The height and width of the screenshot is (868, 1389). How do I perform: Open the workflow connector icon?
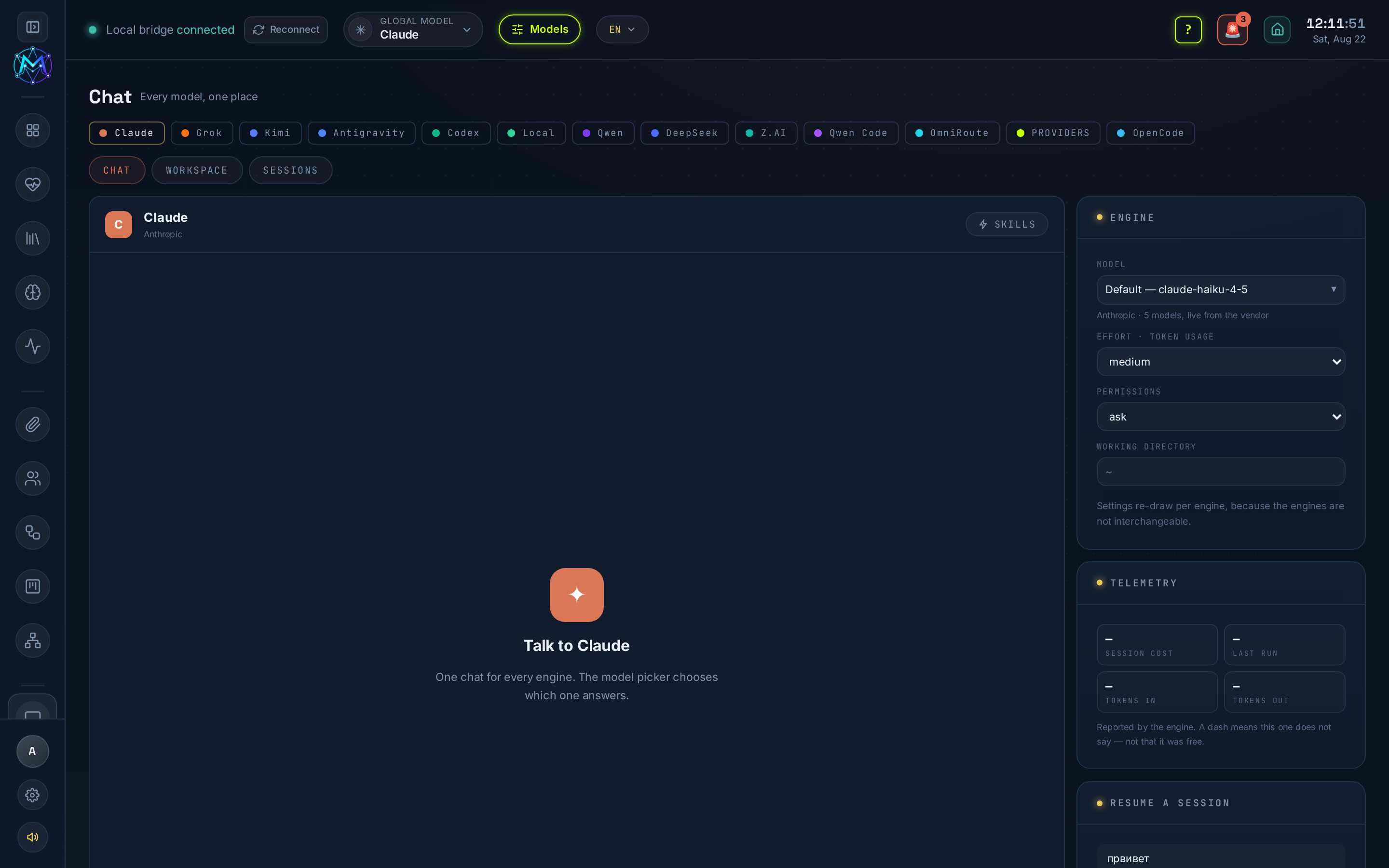pos(33,532)
